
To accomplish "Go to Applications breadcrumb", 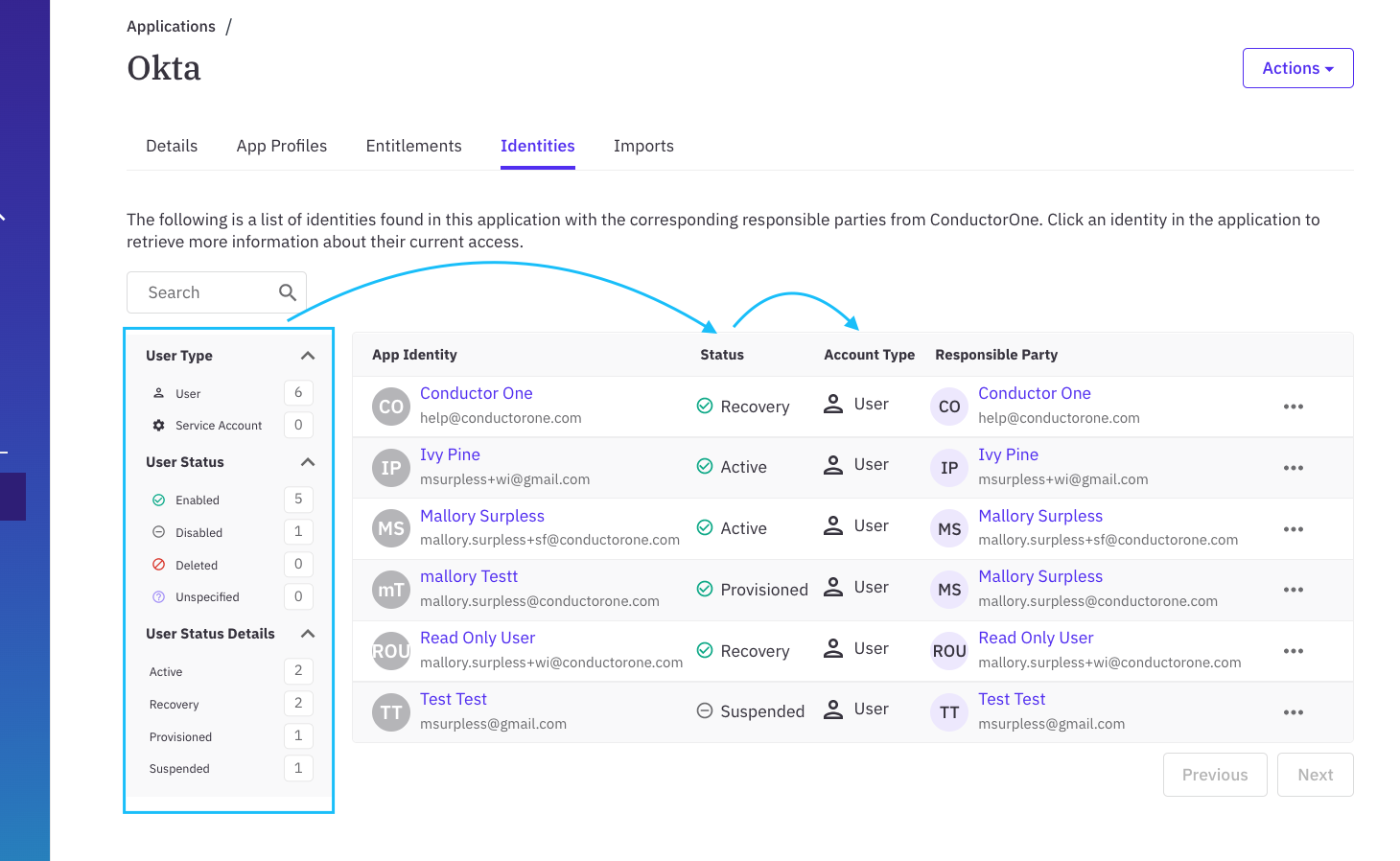I will pos(171,27).
